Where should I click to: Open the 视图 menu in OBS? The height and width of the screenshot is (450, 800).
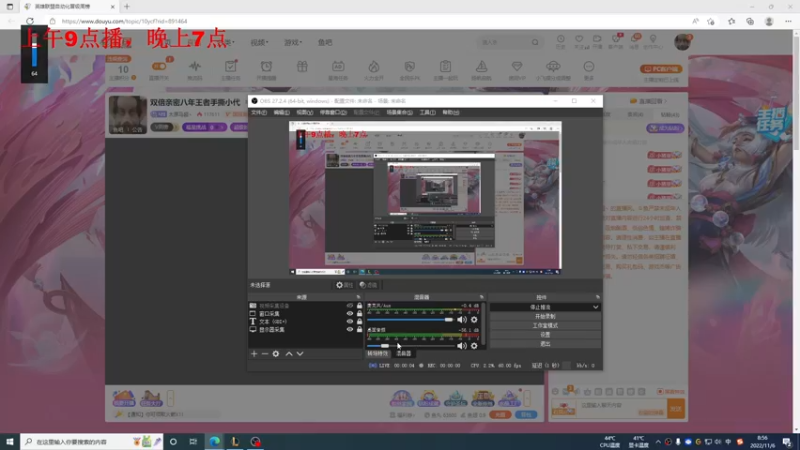[x=305, y=112]
